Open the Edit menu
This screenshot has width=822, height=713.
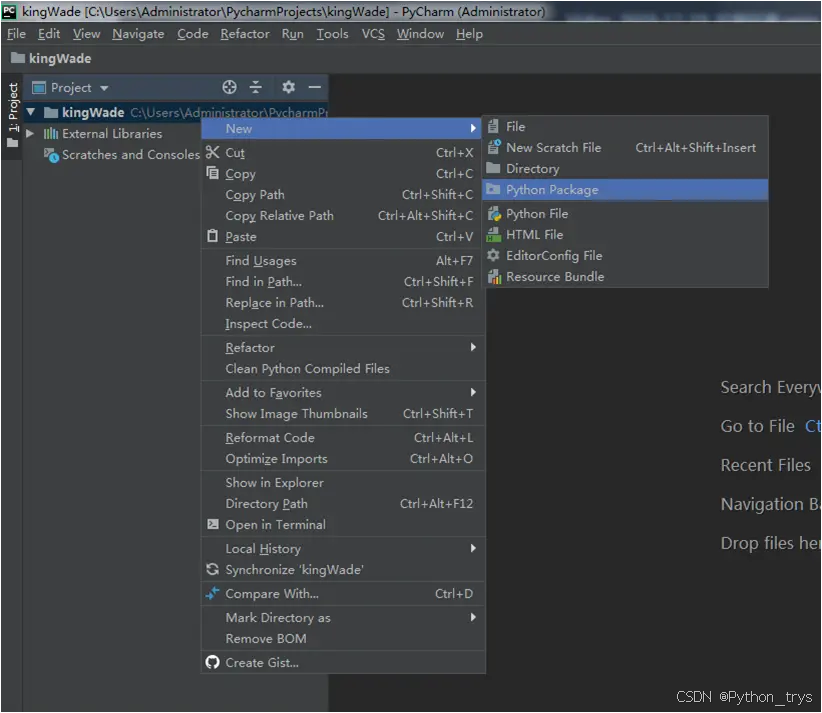(49, 34)
